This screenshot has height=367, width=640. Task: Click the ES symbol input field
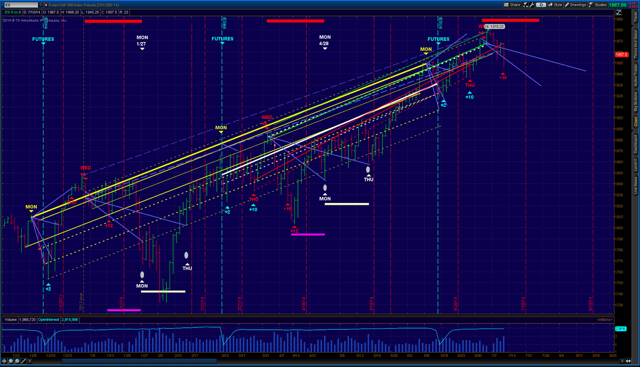click(20, 5)
